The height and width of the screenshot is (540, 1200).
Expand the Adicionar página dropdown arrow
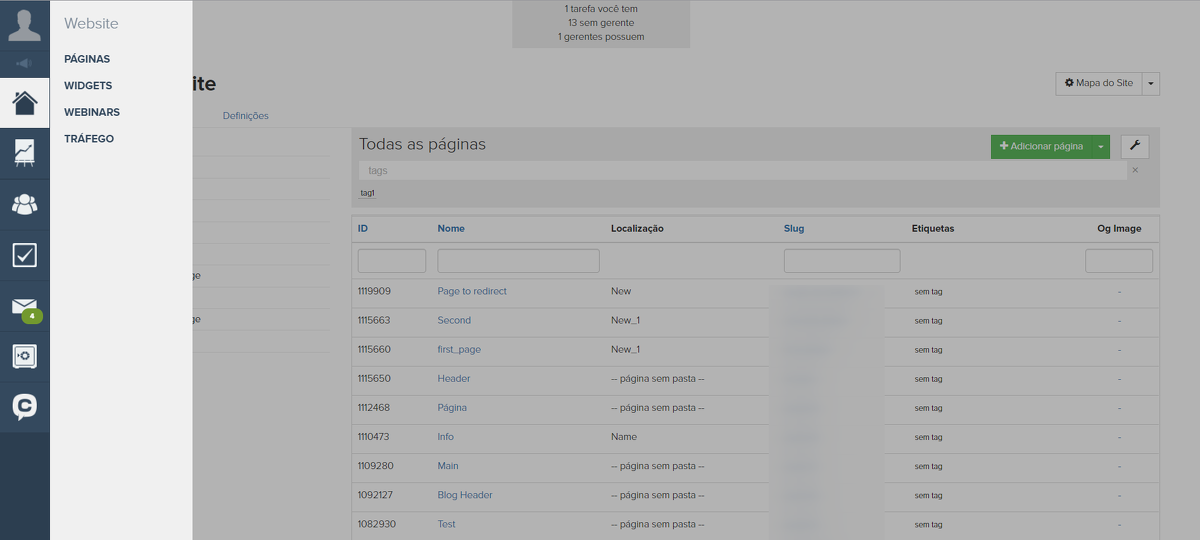[x=1101, y=147]
